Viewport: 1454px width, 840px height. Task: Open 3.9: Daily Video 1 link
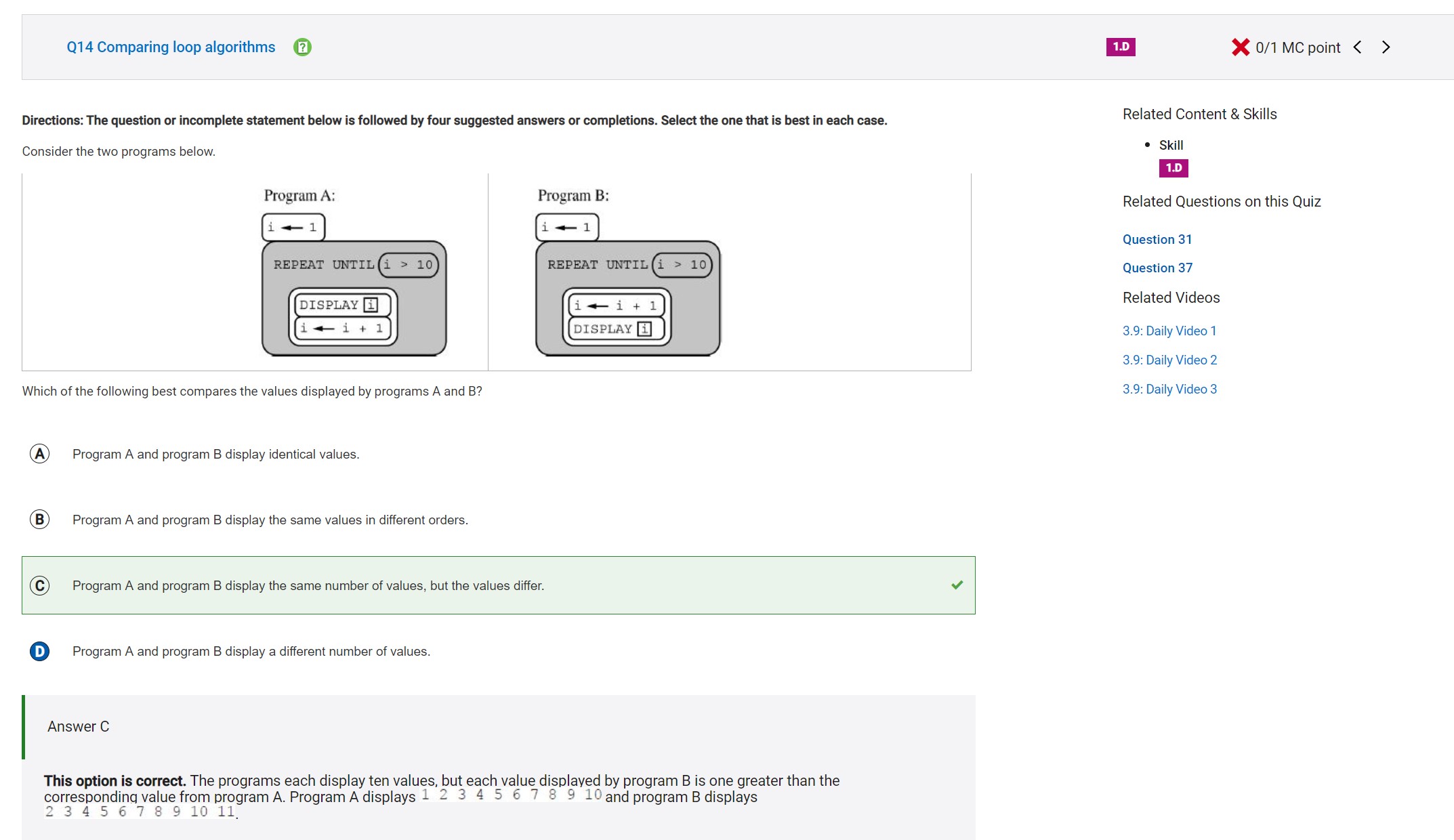(1169, 331)
